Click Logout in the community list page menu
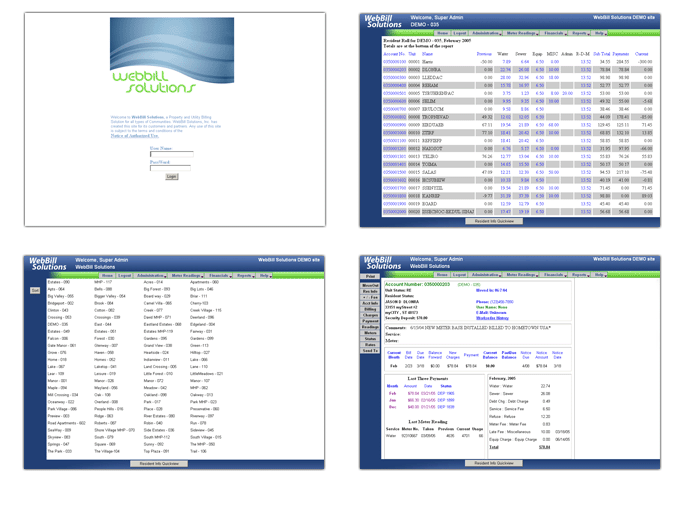Viewport: 680px width, 520px height. coord(124,275)
